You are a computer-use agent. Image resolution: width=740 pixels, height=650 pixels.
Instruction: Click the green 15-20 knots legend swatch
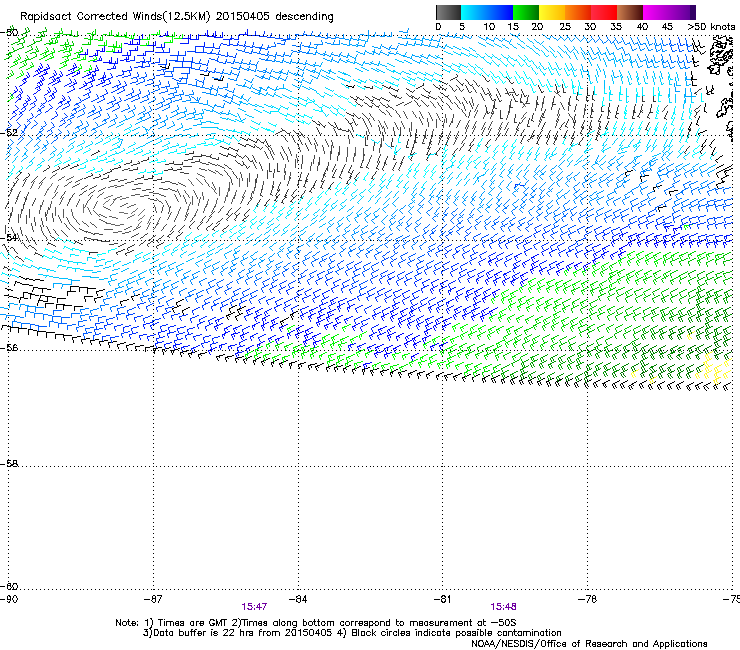(526, 12)
